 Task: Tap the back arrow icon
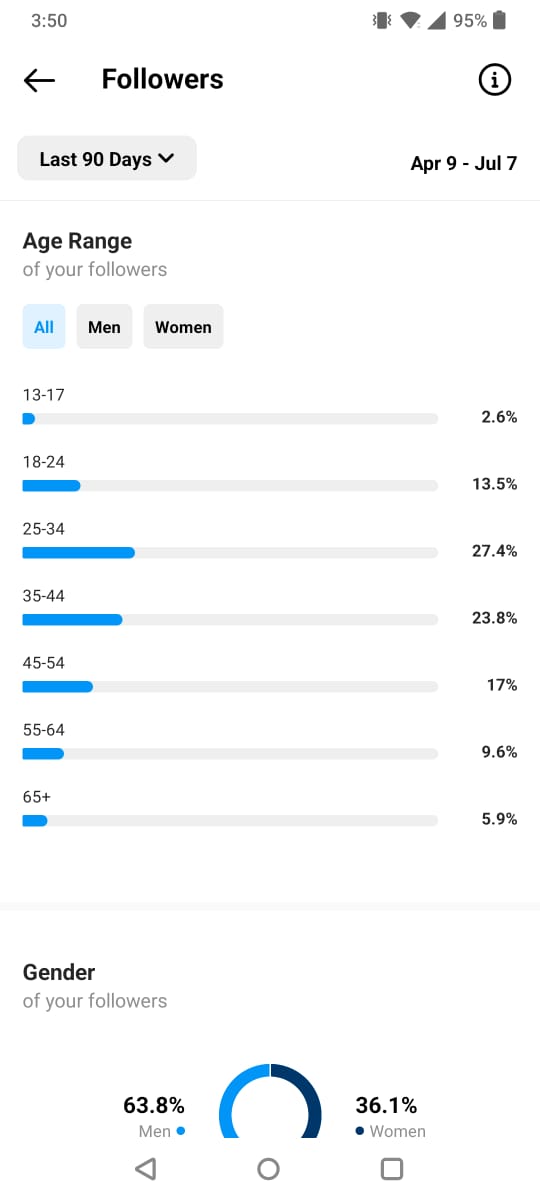[39, 81]
